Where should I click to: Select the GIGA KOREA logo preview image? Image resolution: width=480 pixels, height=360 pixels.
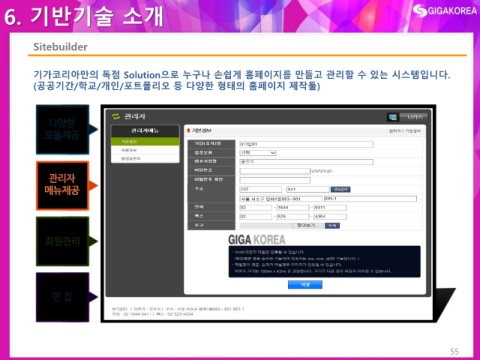pyautogui.click(x=257, y=239)
